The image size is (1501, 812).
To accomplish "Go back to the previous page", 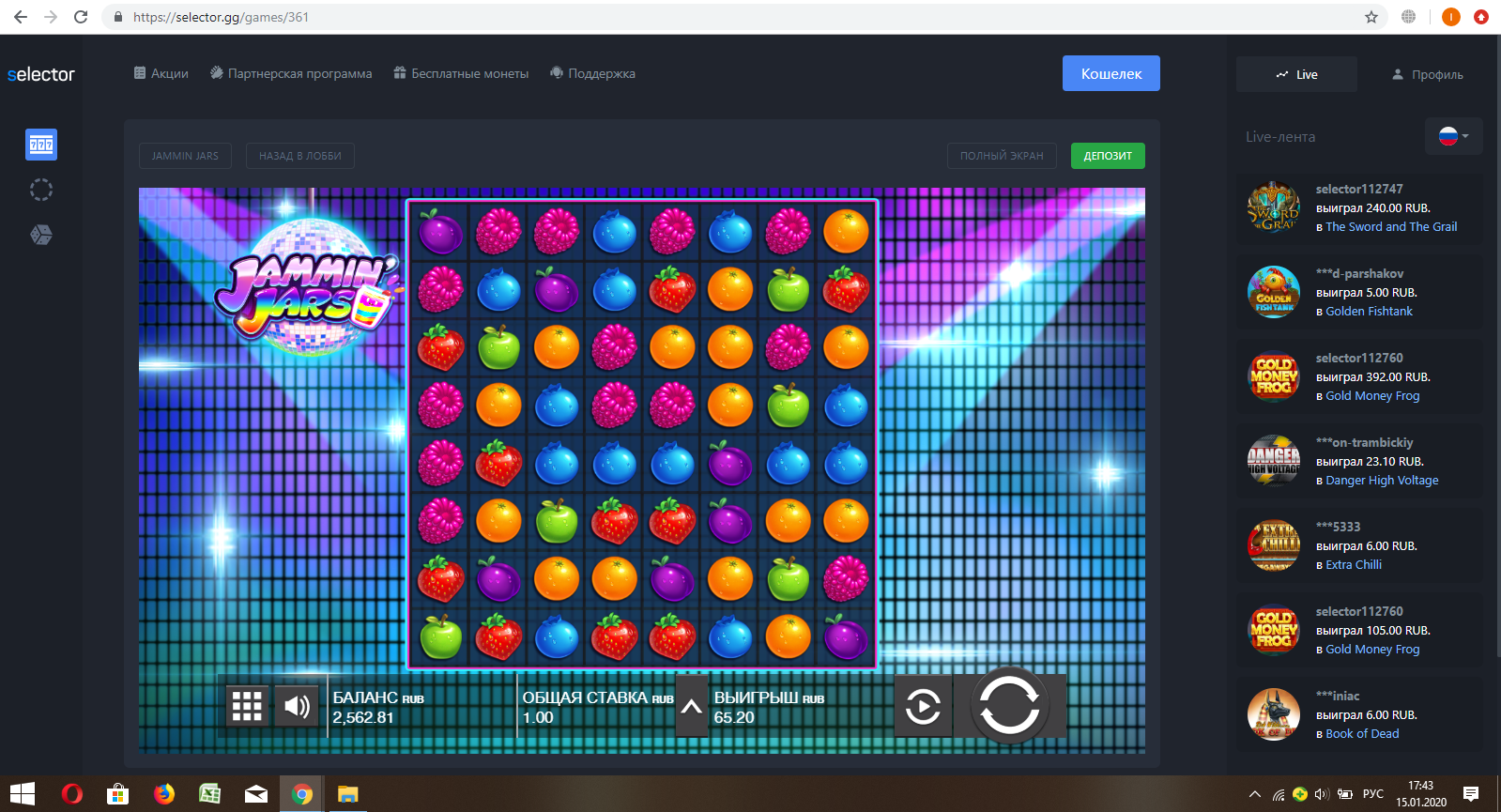I will (x=21, y=17).
